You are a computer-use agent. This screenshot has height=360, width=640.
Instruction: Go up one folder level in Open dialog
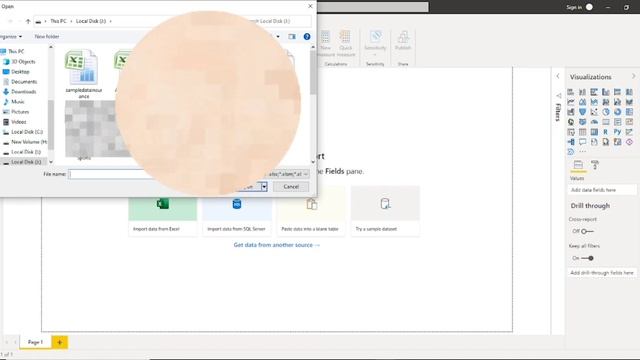tap(28, 21)
